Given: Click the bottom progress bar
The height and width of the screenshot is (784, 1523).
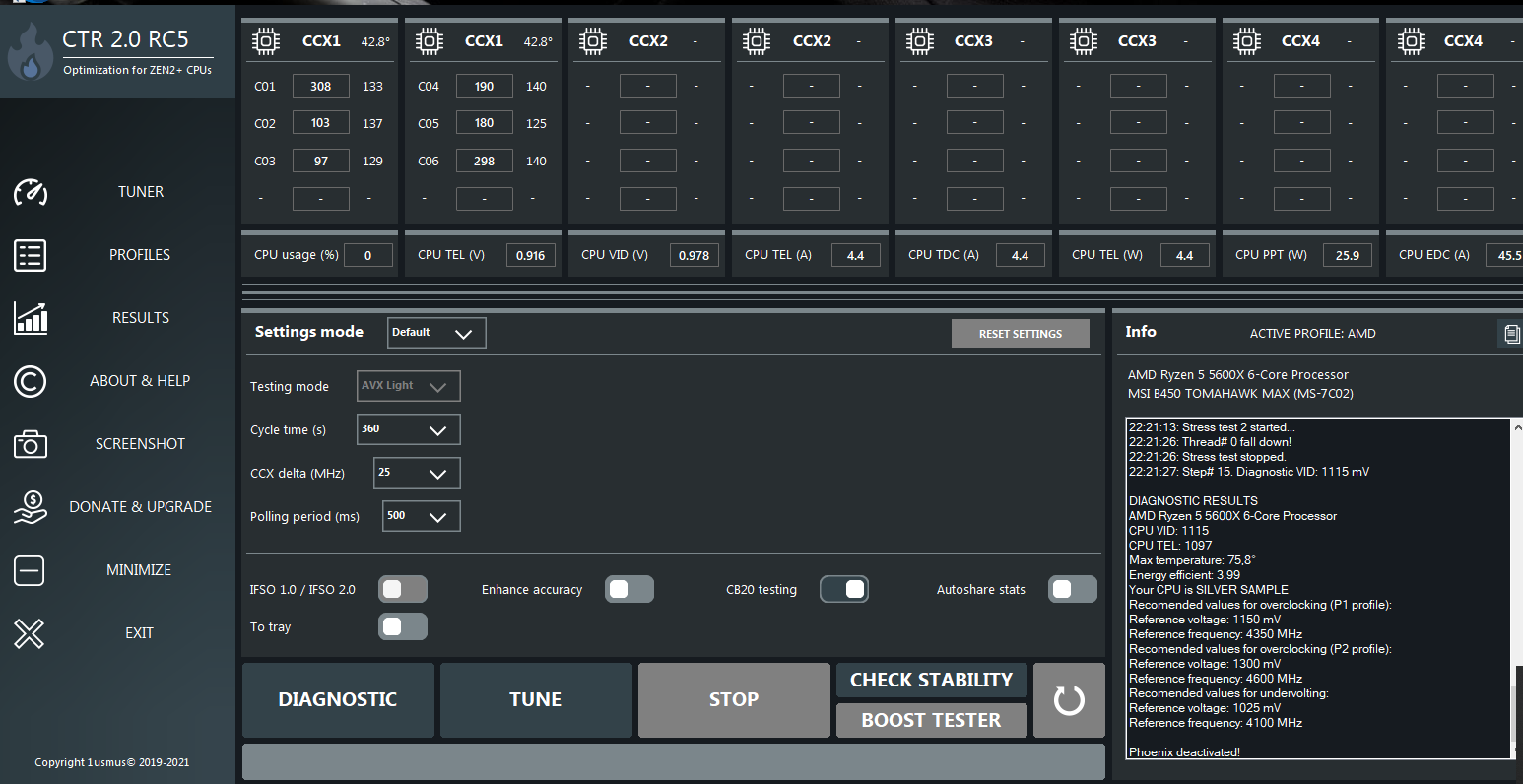Looking at the screenshot, I should coord(674,761).
